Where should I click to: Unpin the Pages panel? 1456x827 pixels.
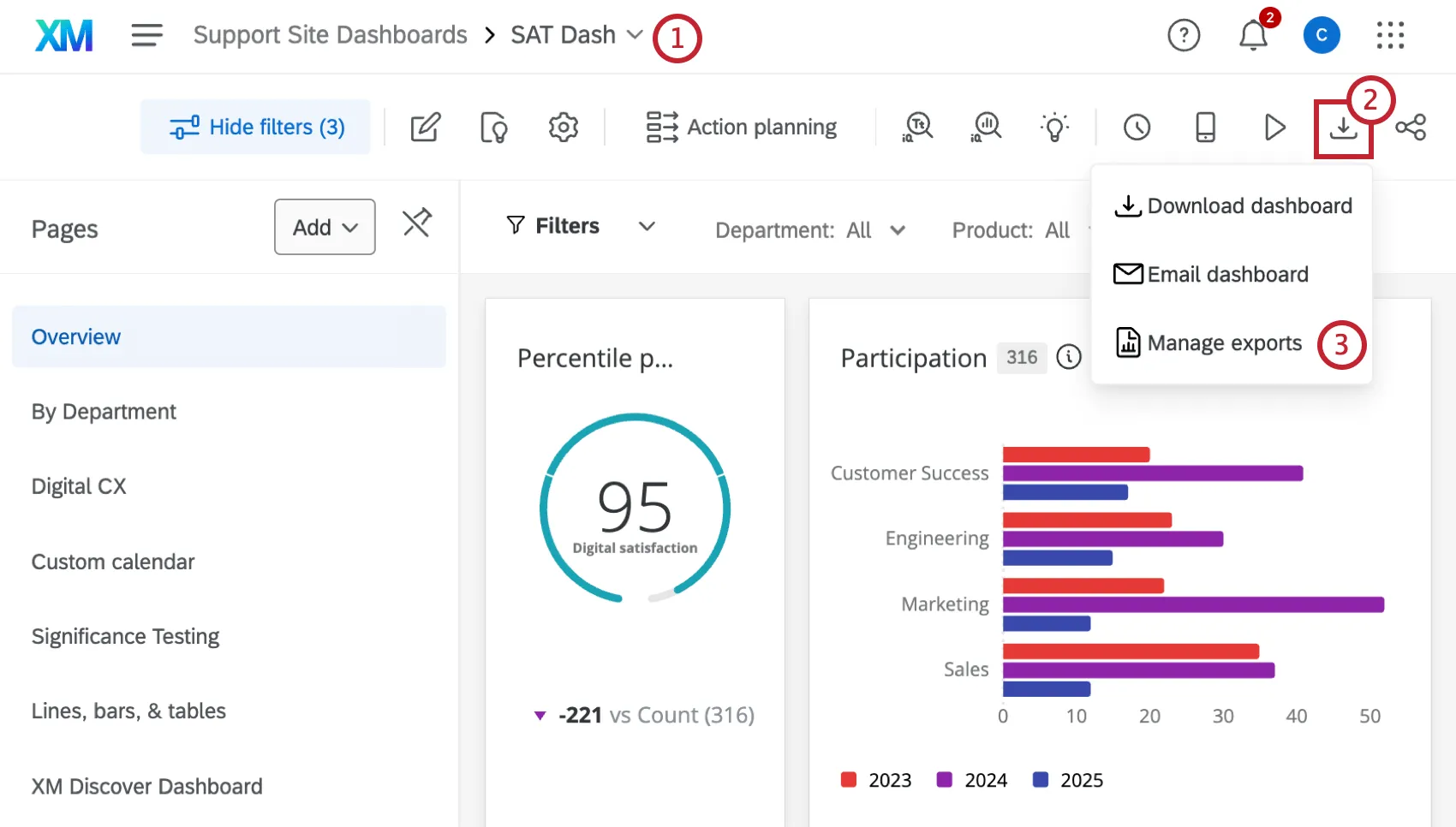[417, 223]
